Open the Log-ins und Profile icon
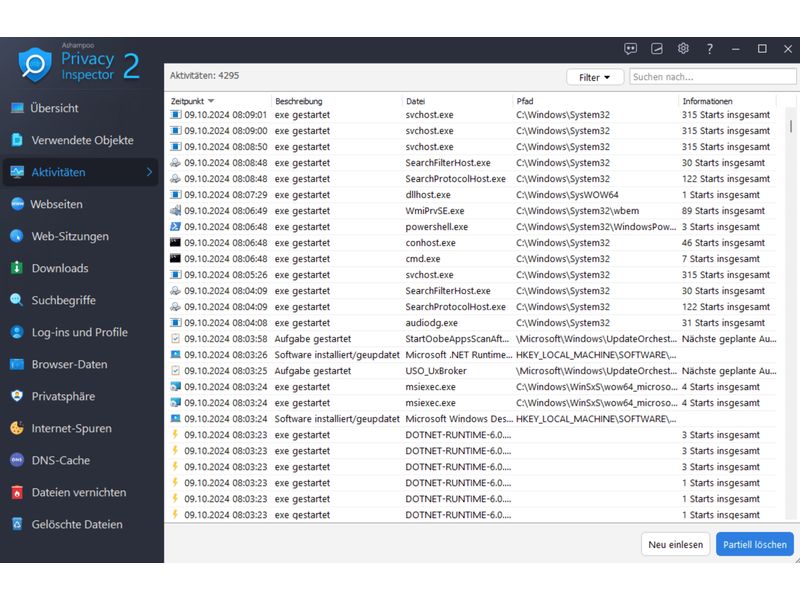The image size is (800, 600). coord(17,332)
